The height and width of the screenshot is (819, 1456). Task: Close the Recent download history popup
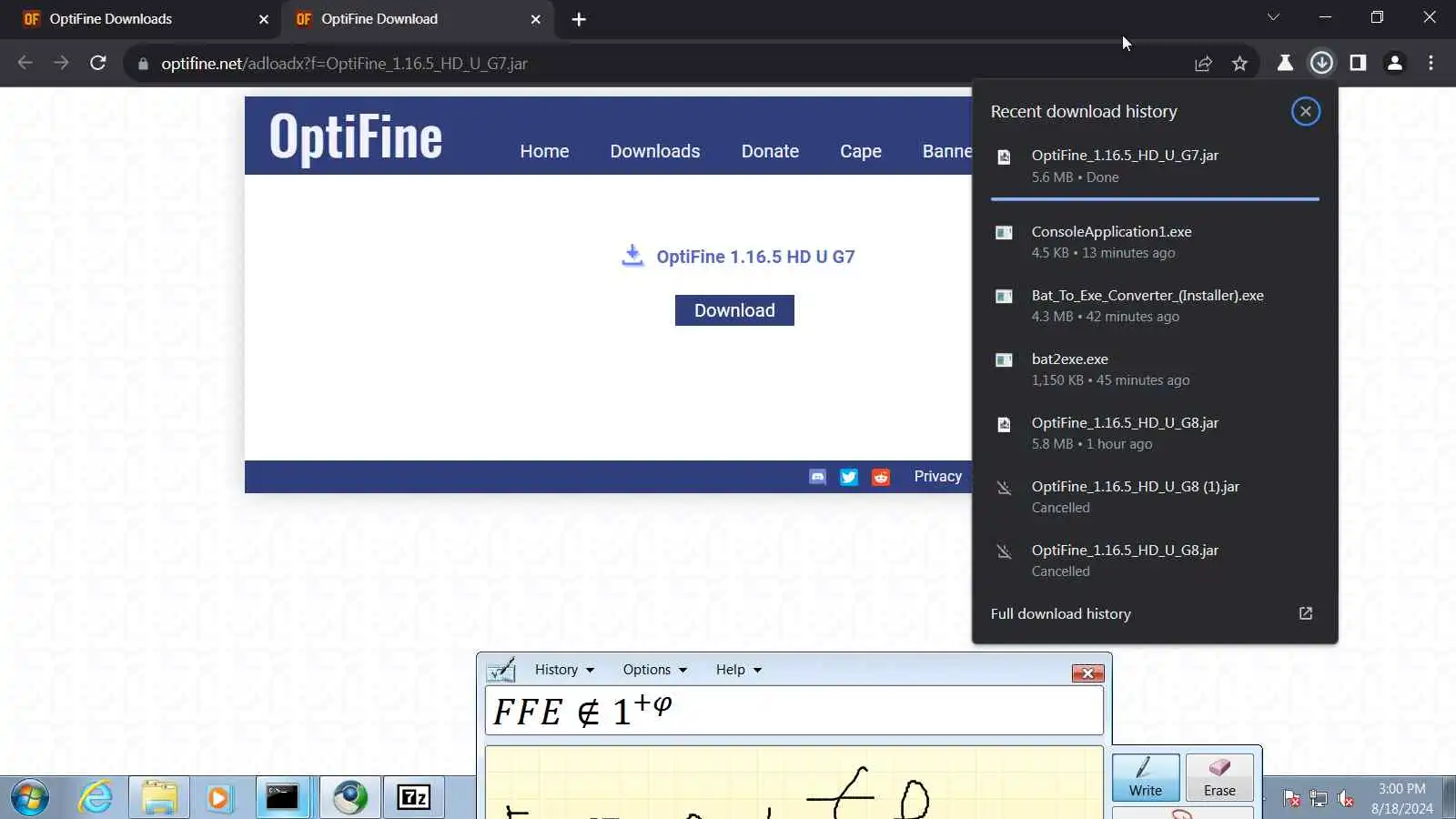1306,111
